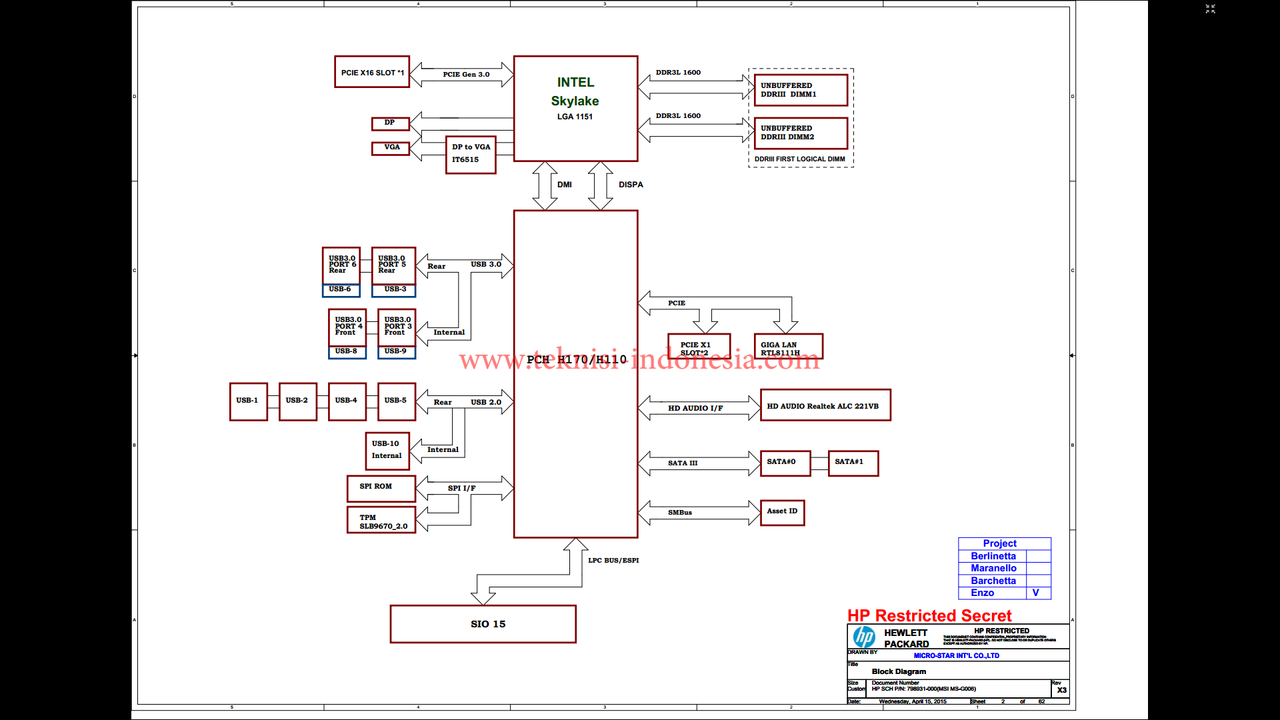Click the "PCH H170/H110" block label
This screenshot has height=720, width=1280.
577,360
